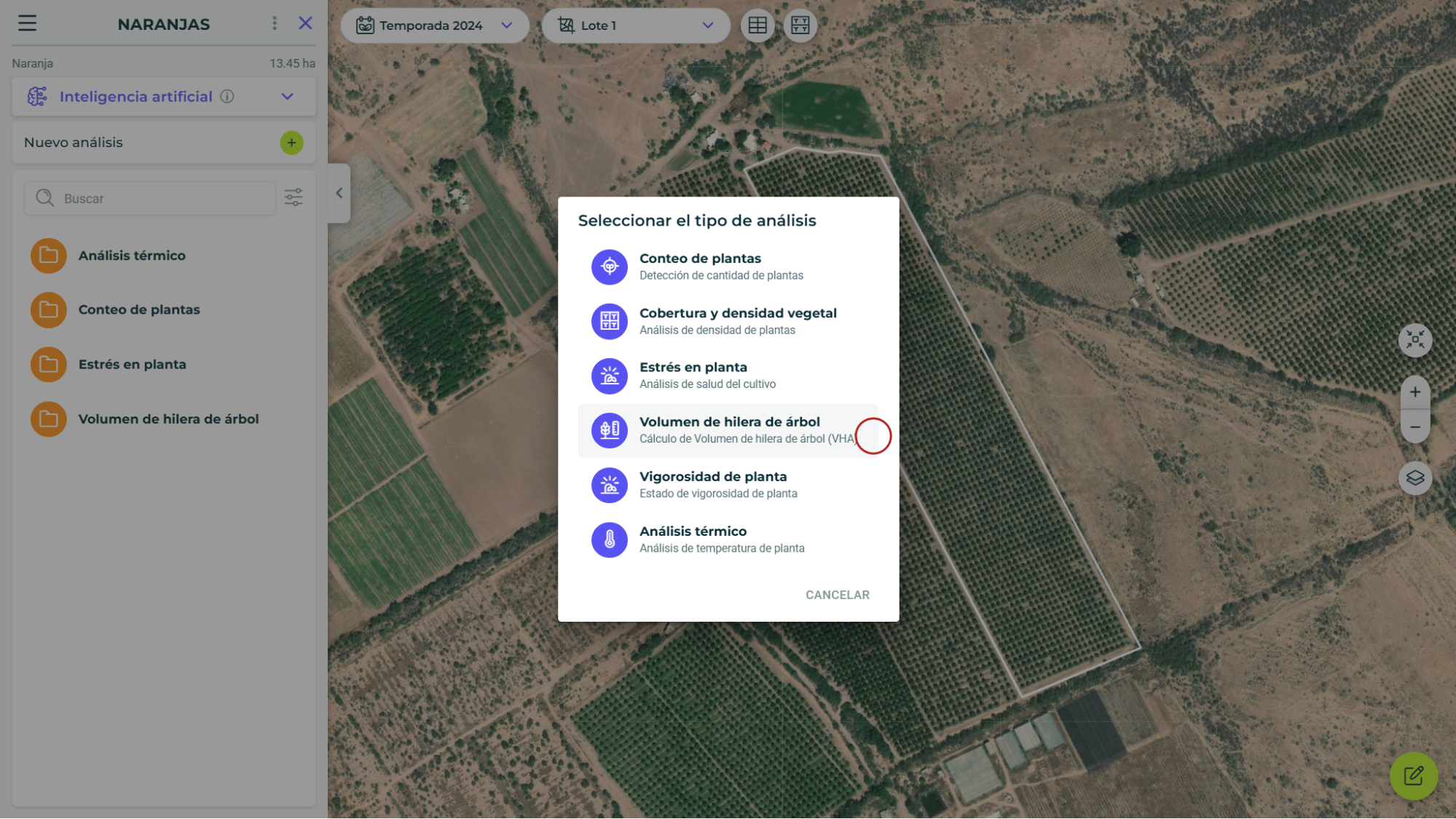Click the Nuevo análisis label
Image resolution: width=1456 pixels, height=819 pixels.
coord(74,143)
